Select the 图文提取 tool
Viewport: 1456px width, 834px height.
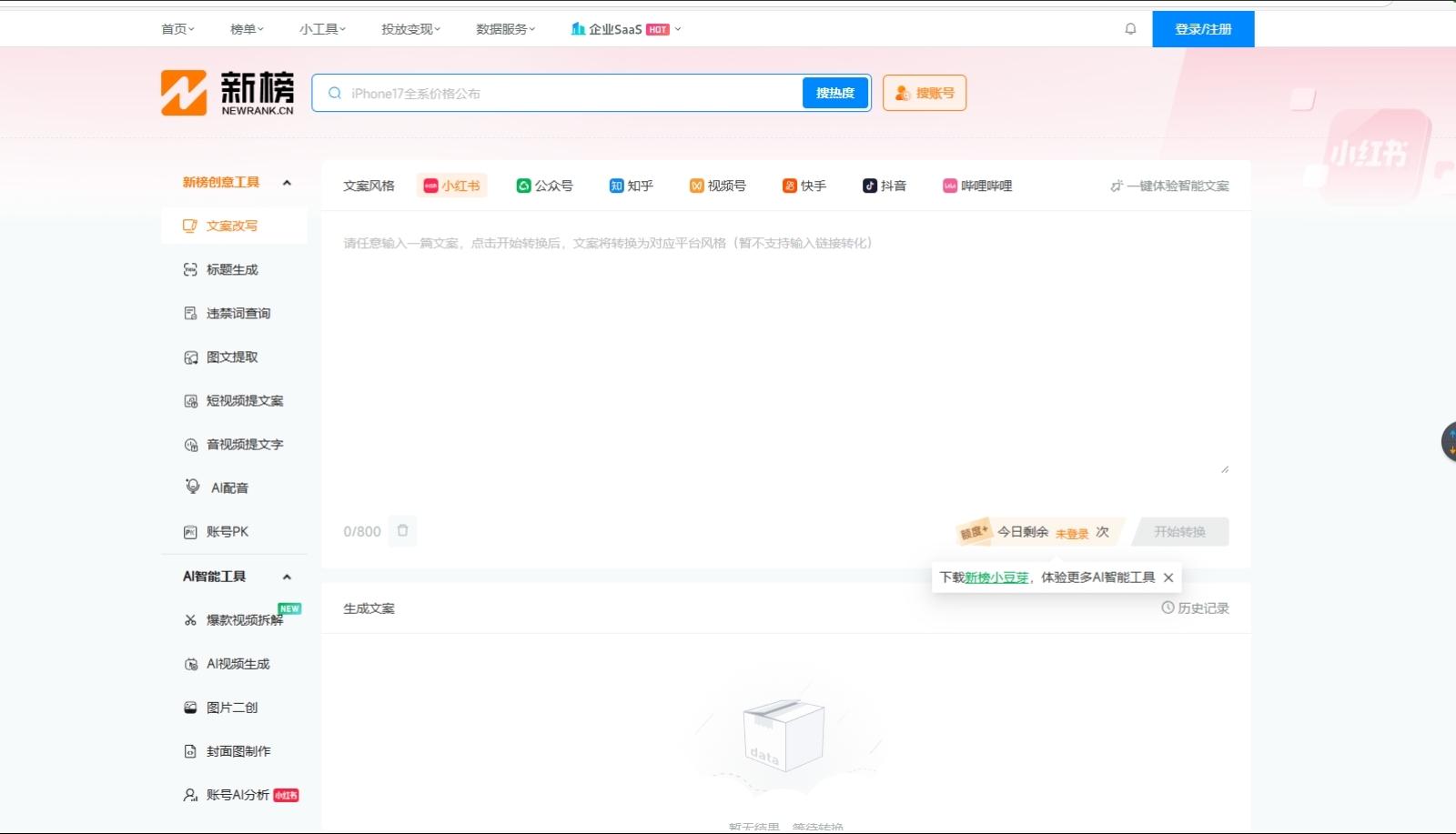[232, 357]
